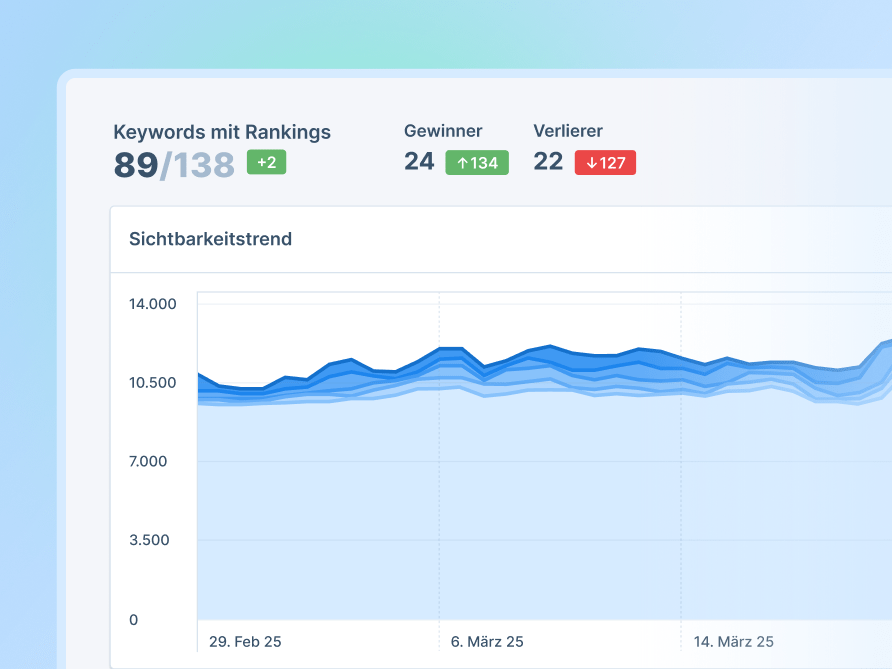Select the 29. Feb 25 date label

click(x=245, y=642)
